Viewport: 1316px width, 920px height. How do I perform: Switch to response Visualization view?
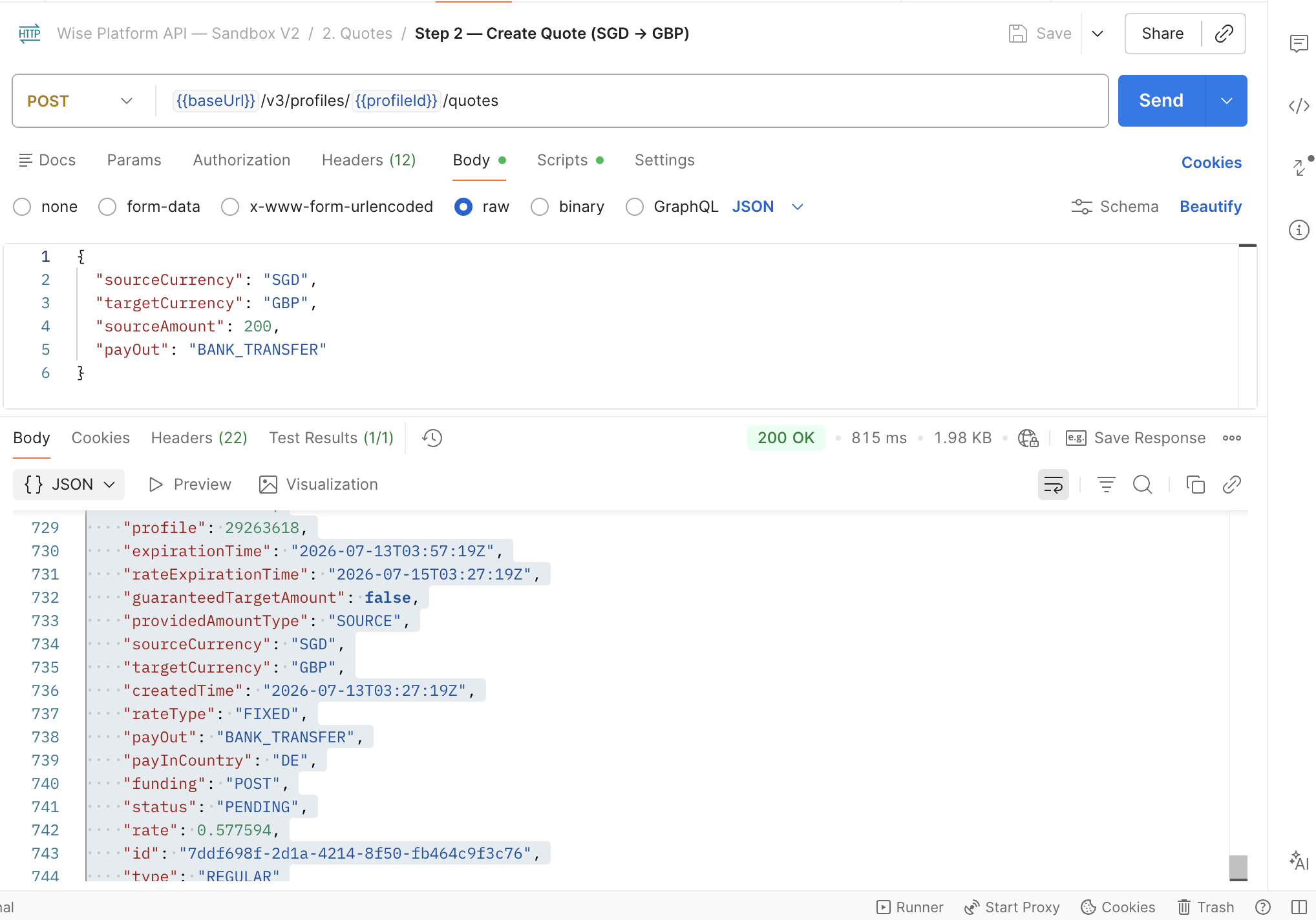[319, 485]
